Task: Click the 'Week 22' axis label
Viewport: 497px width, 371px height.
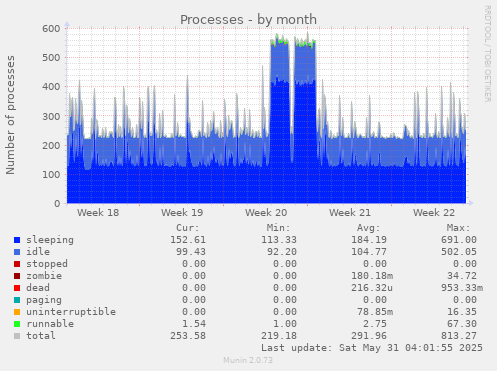Action: [434, 213]
